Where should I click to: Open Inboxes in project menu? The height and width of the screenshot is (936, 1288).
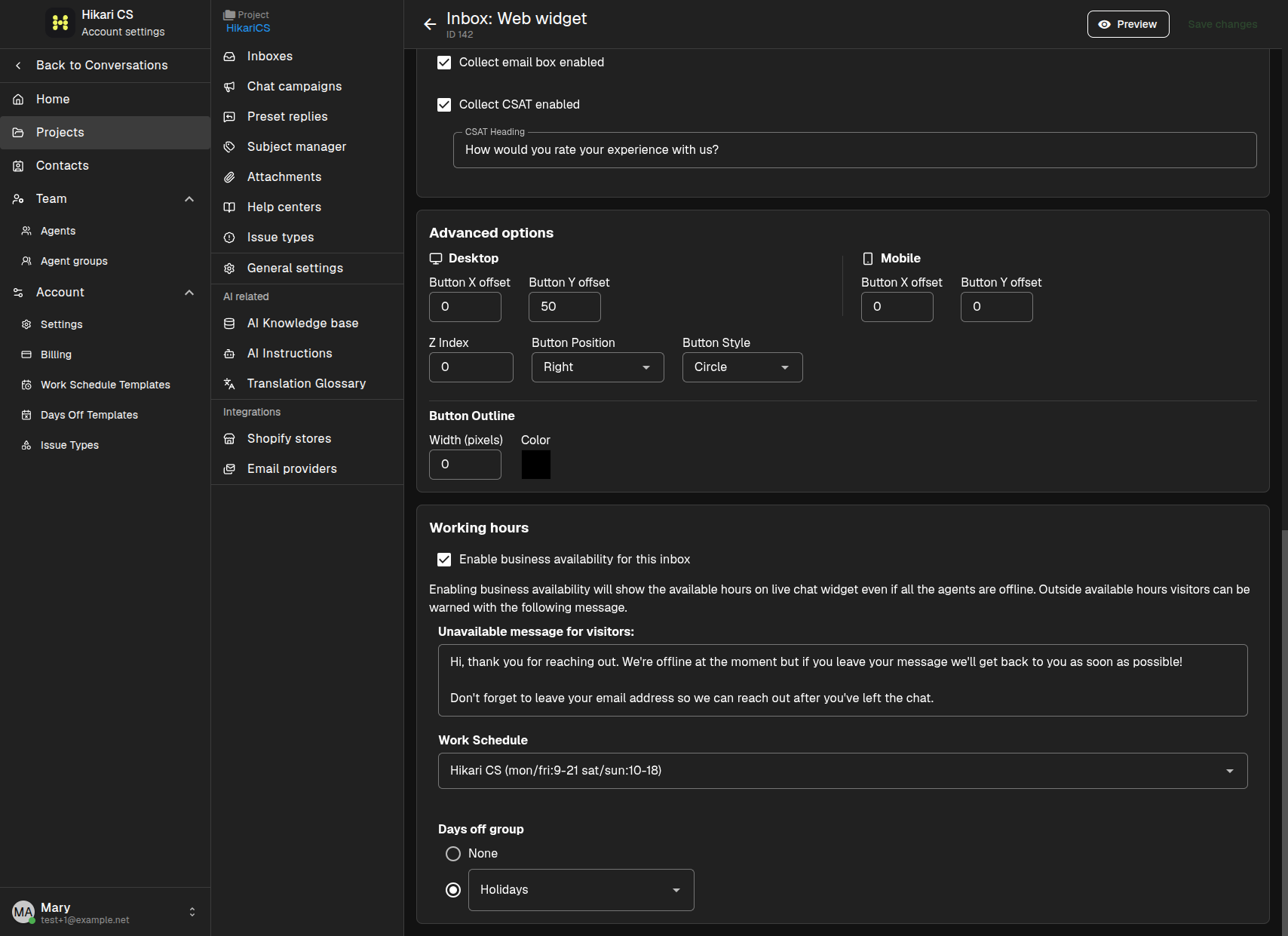tap(308, 57)
